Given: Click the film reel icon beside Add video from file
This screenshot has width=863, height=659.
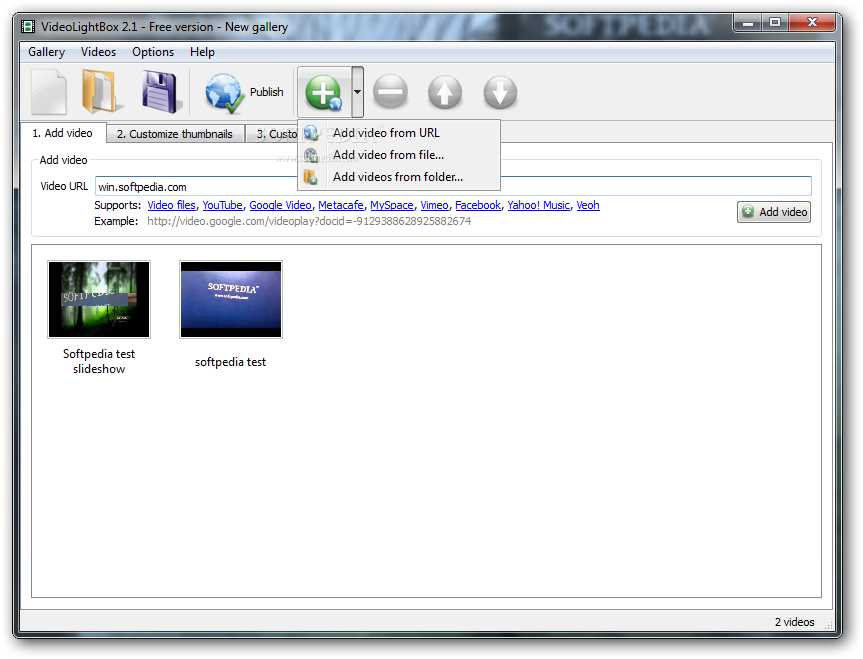Looking at the screenshot, I should coord(311,155).
